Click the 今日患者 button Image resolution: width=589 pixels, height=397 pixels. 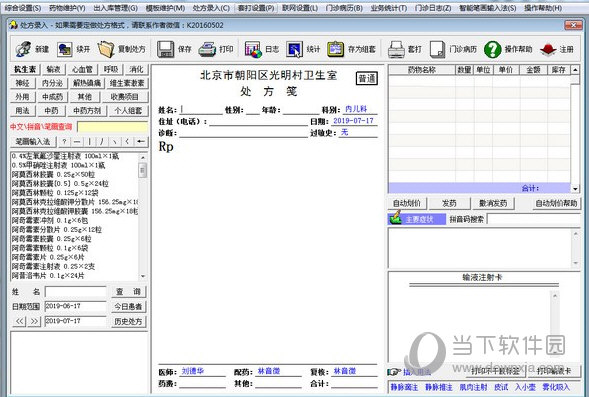(128, 306)
